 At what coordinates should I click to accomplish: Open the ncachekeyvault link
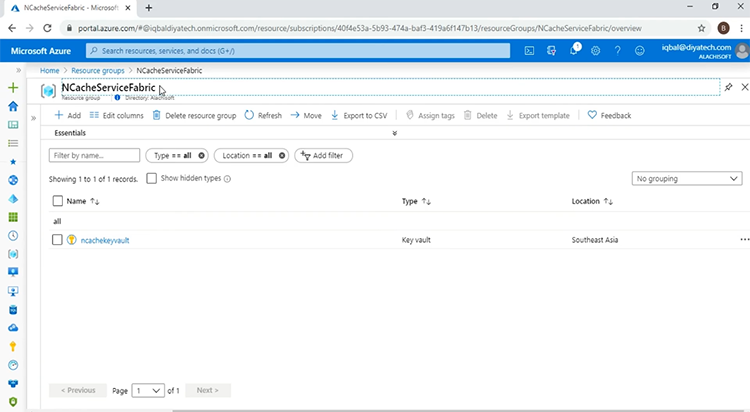pyautogui.click(x=105, y=240)
